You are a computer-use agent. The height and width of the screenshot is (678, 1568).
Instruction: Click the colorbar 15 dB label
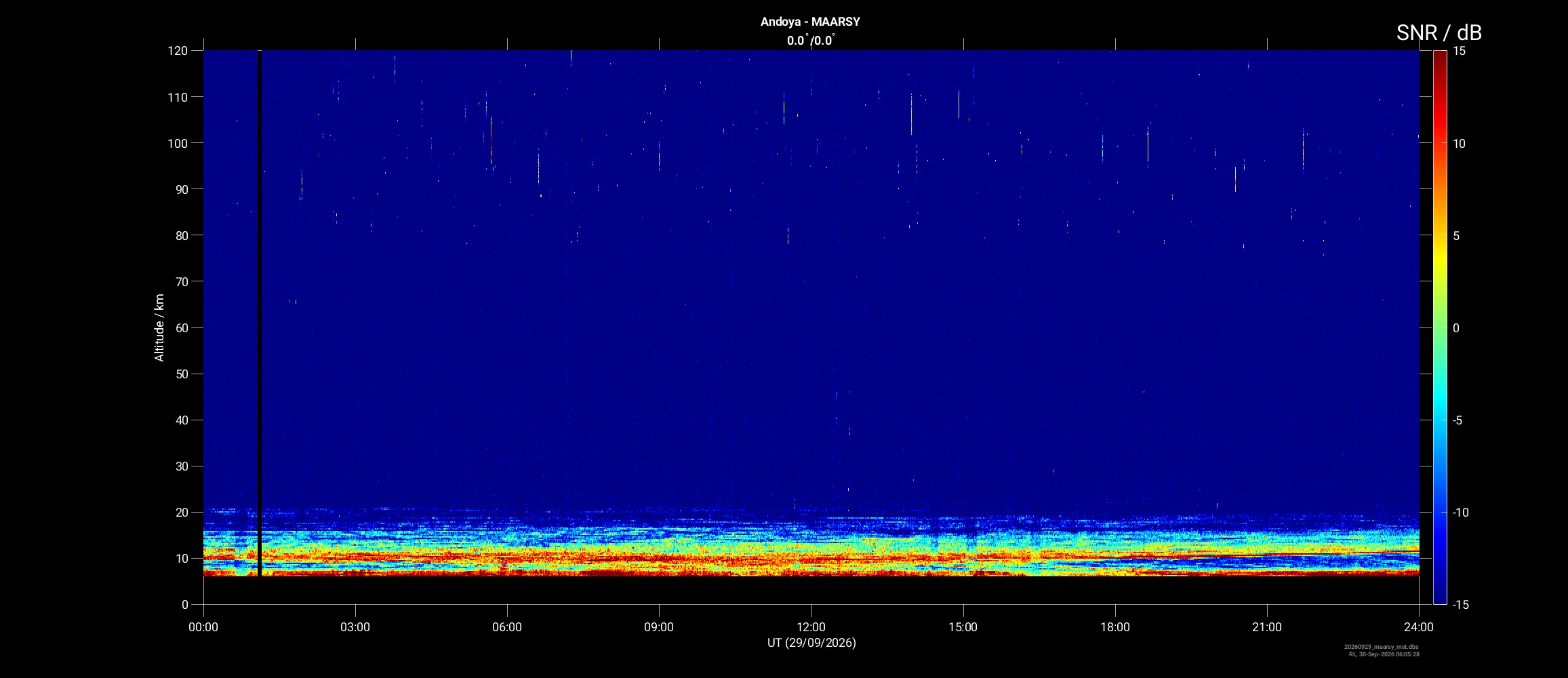click(1459, 51)
